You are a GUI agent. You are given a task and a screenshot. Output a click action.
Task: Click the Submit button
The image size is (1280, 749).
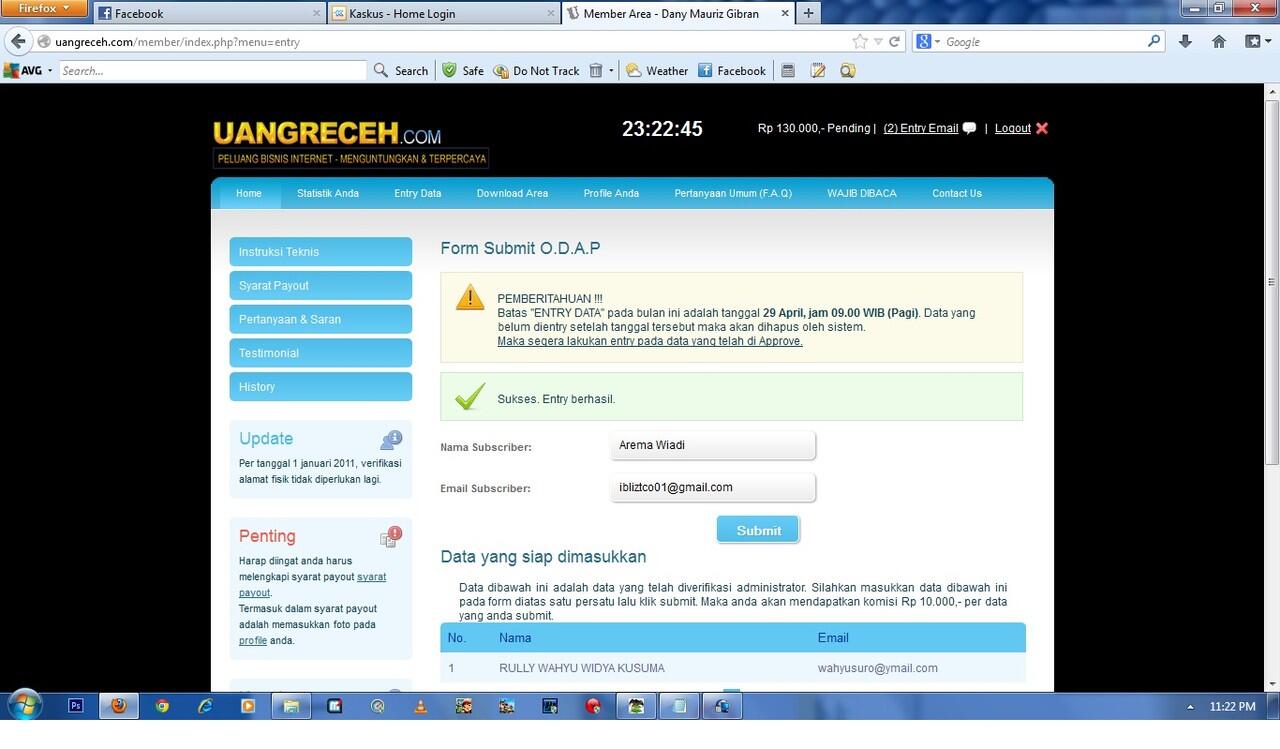[x=758, y=530]
